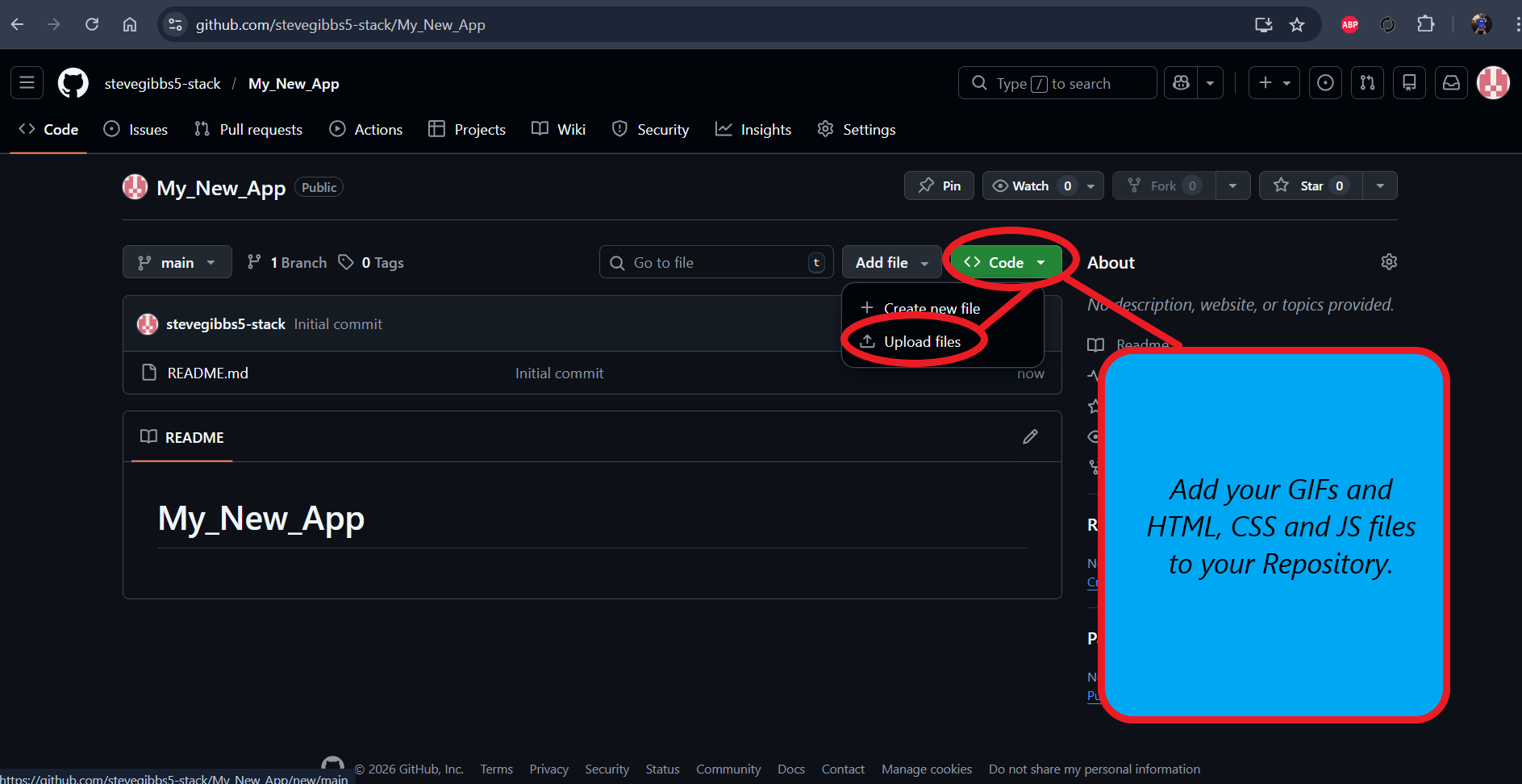Open Copilot chat icon in header
Image resolution: width=1522 pixels, height=784 pixels.
click(1181, 83)
